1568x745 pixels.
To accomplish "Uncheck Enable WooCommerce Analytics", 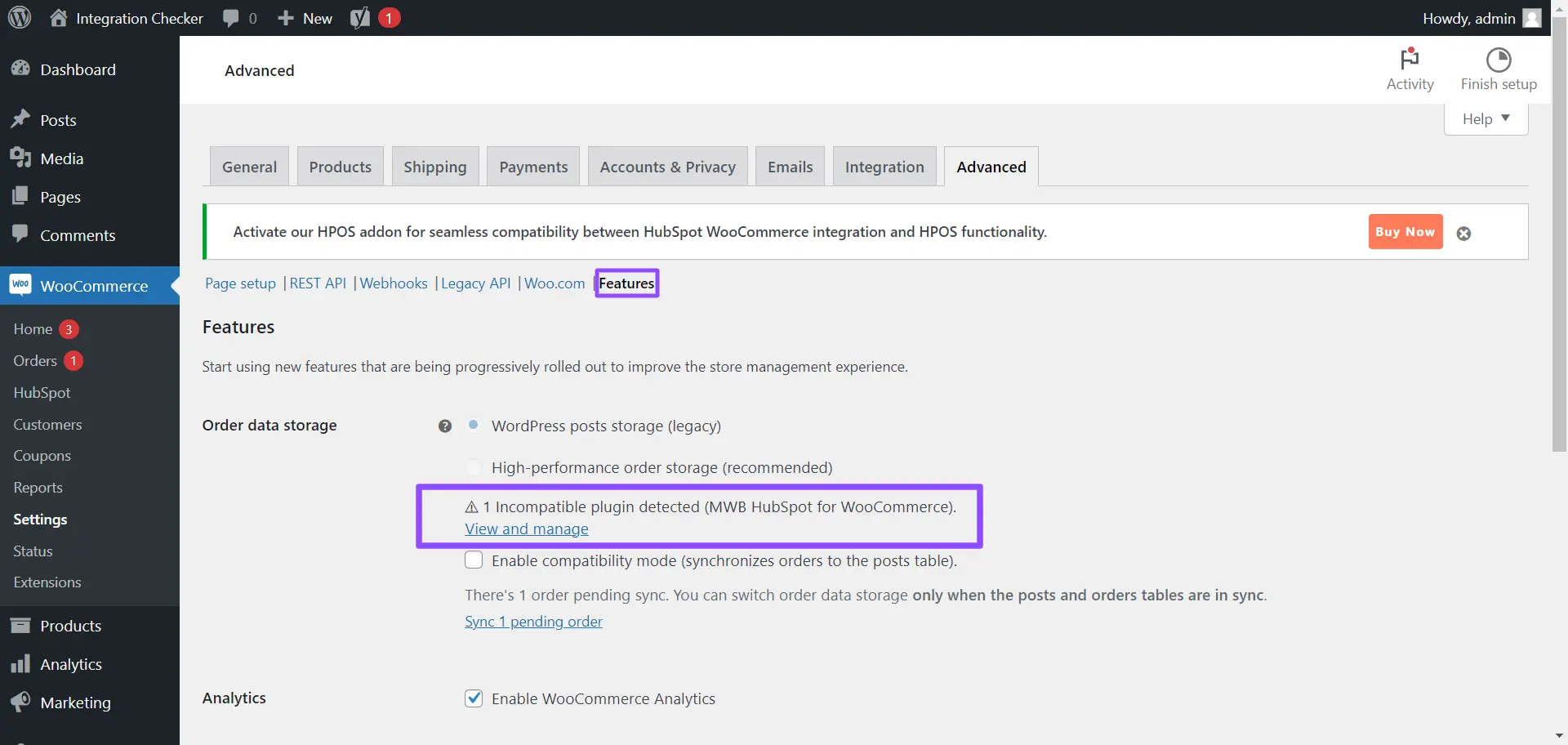I will click(x=474, y=698).
